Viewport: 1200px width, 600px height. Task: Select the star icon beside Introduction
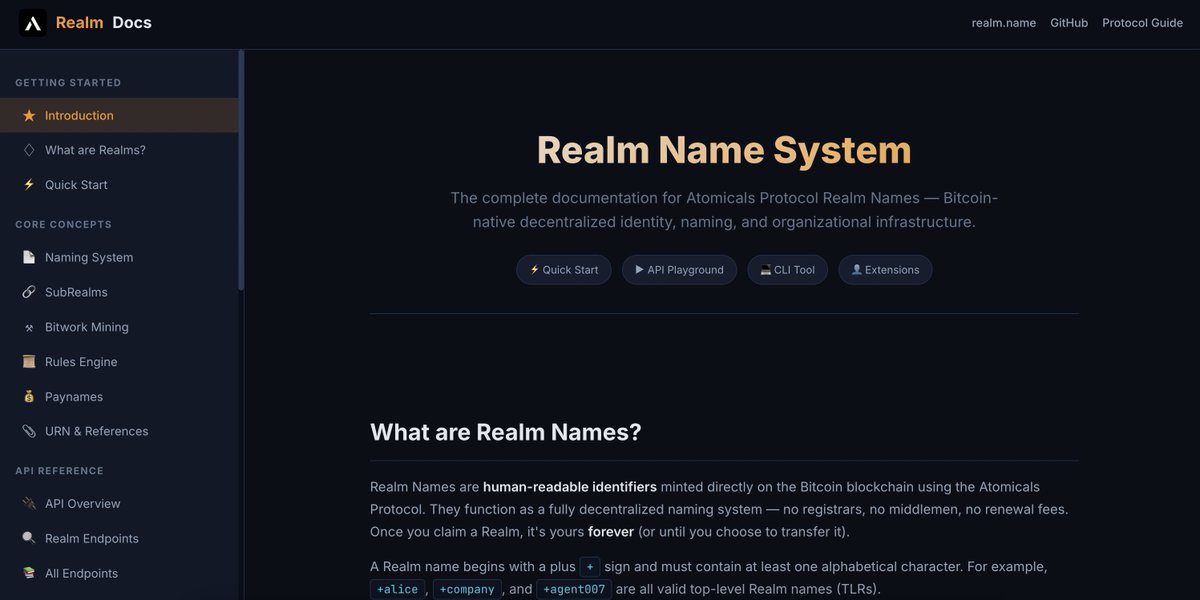click(x=28, y=115)
